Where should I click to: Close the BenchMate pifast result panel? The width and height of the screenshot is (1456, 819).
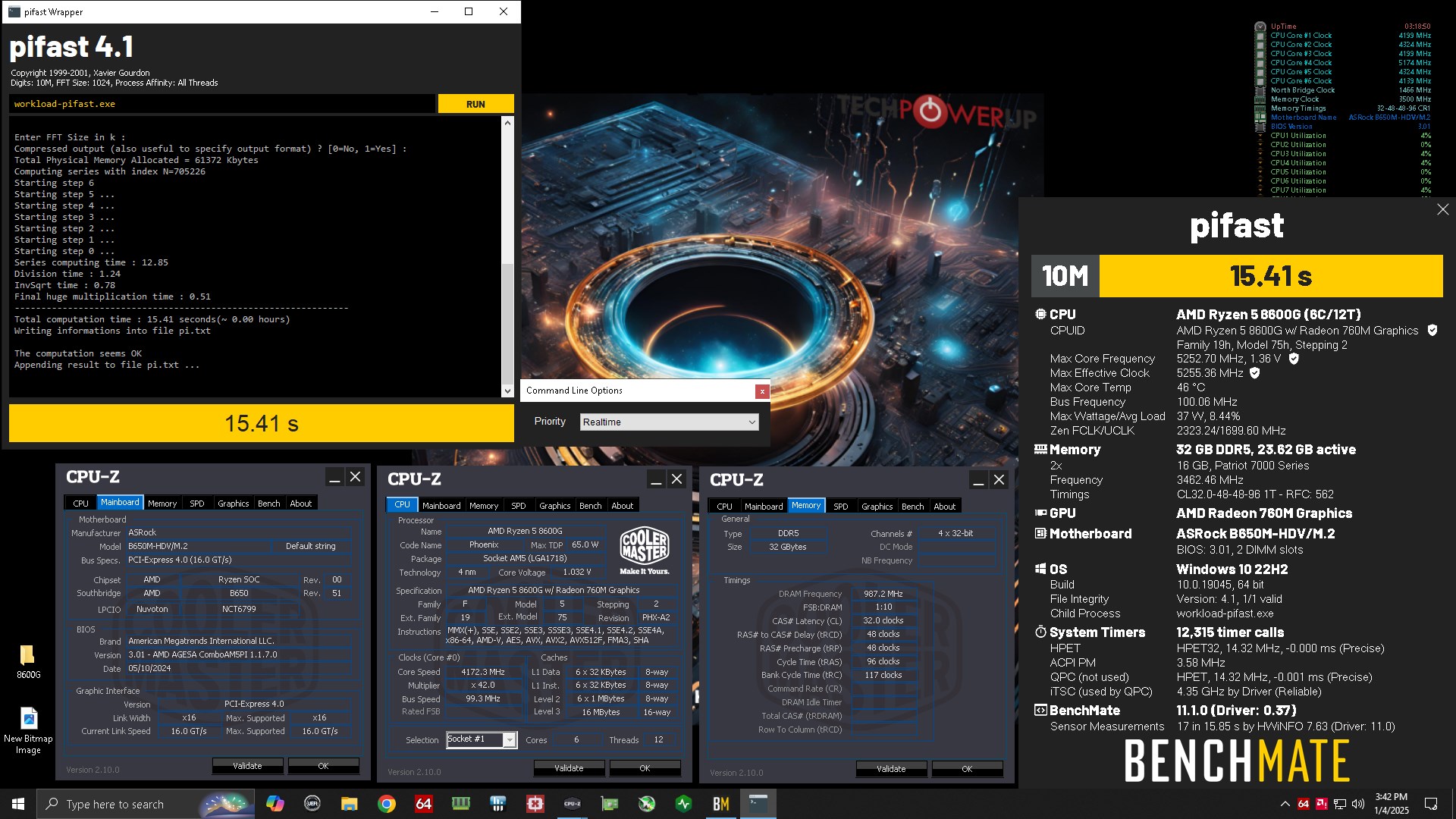[1442, 209]
